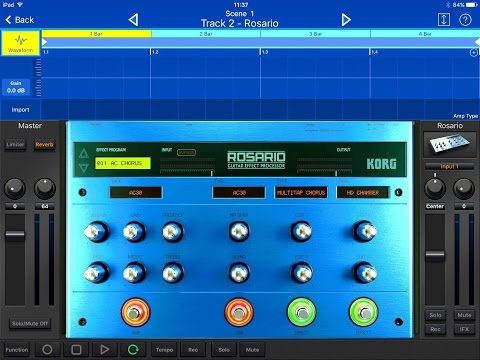Screen dimensions: 480x360
Task: Step effect program up with triangle
Action: click(84, 153)
